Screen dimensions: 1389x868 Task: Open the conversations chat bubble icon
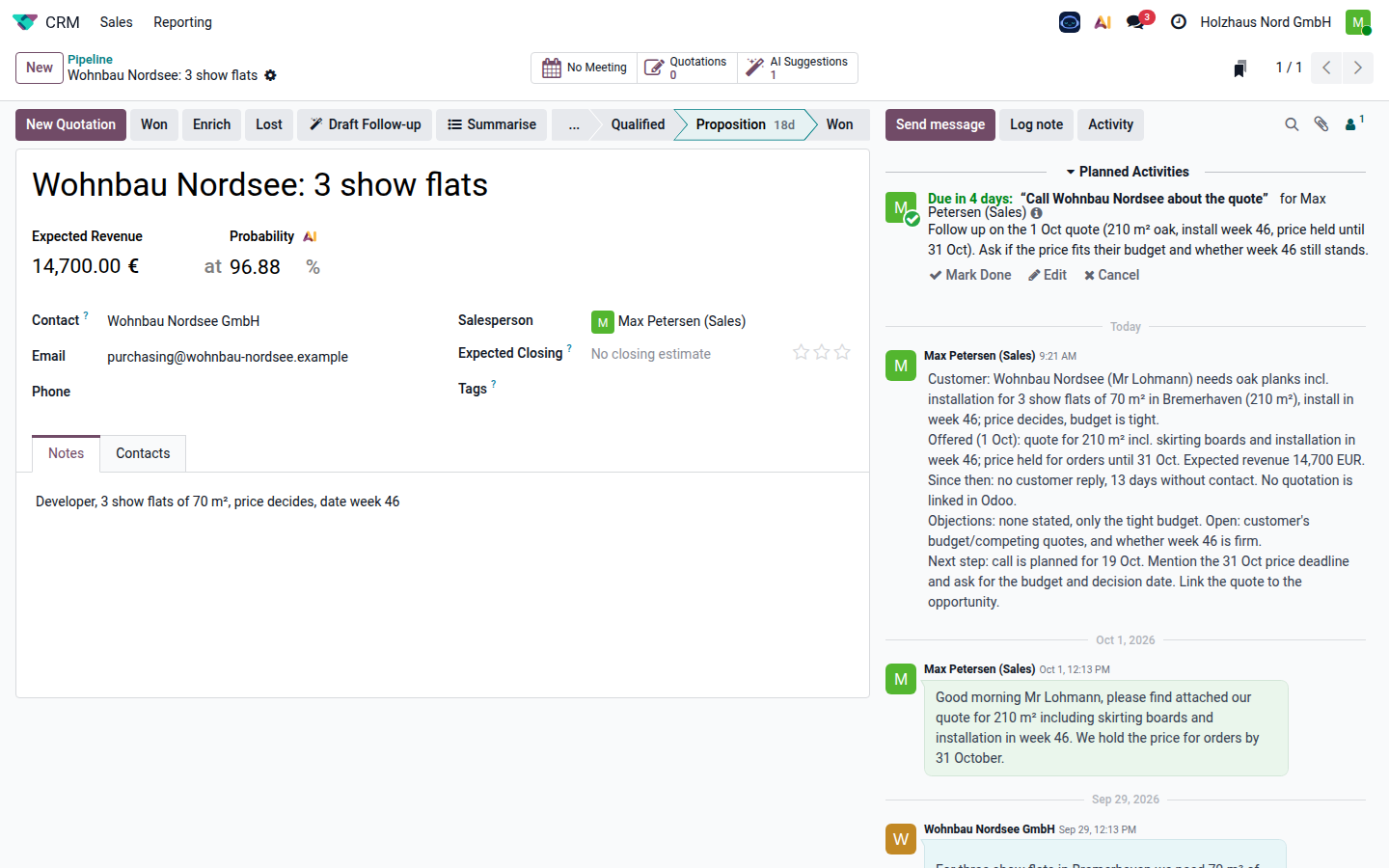pyautogui.click(x=1136, y=21)
